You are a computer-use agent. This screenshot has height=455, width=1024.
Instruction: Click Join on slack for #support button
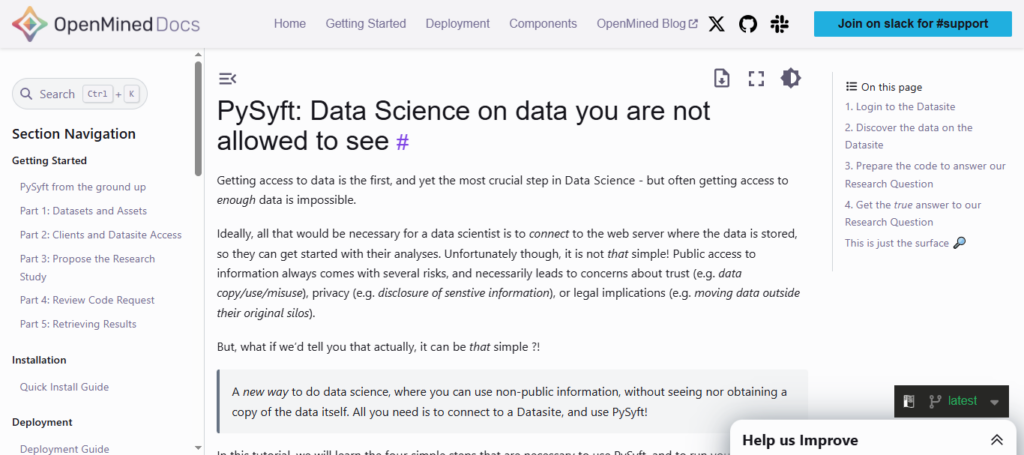(x=912, y=24)
